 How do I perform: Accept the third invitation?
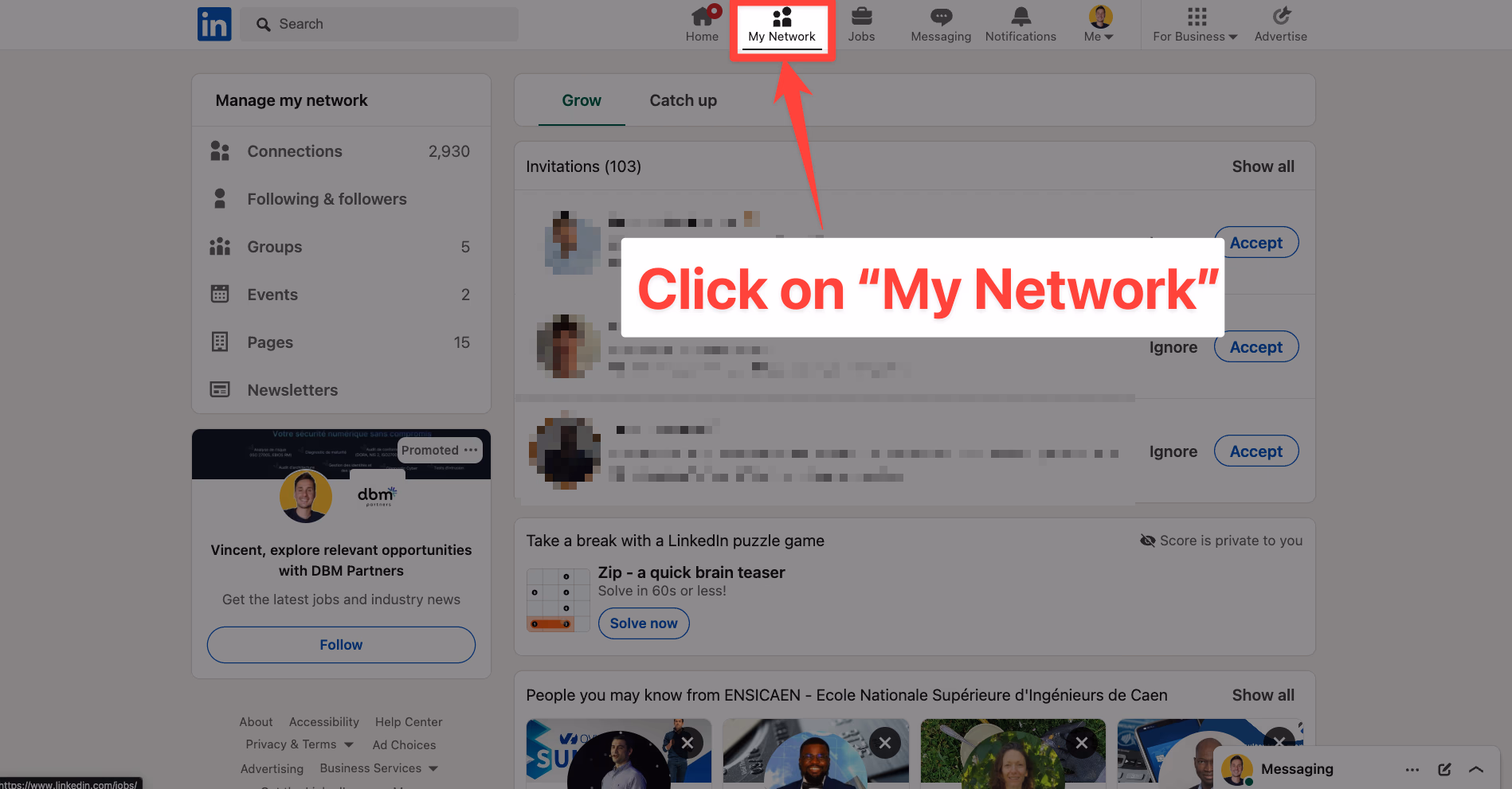[1256, 451]
